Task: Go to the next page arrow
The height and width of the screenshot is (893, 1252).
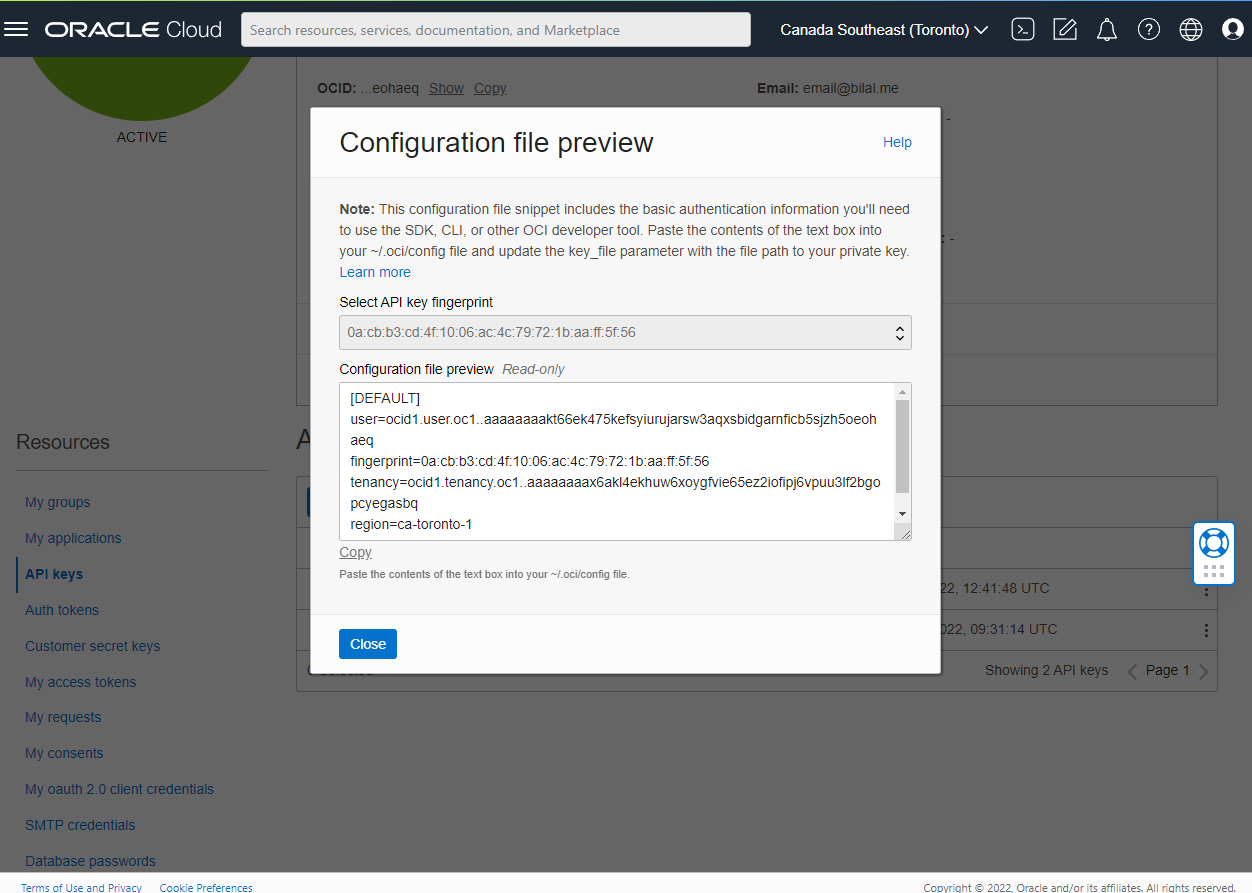Action: (1203, 671)
